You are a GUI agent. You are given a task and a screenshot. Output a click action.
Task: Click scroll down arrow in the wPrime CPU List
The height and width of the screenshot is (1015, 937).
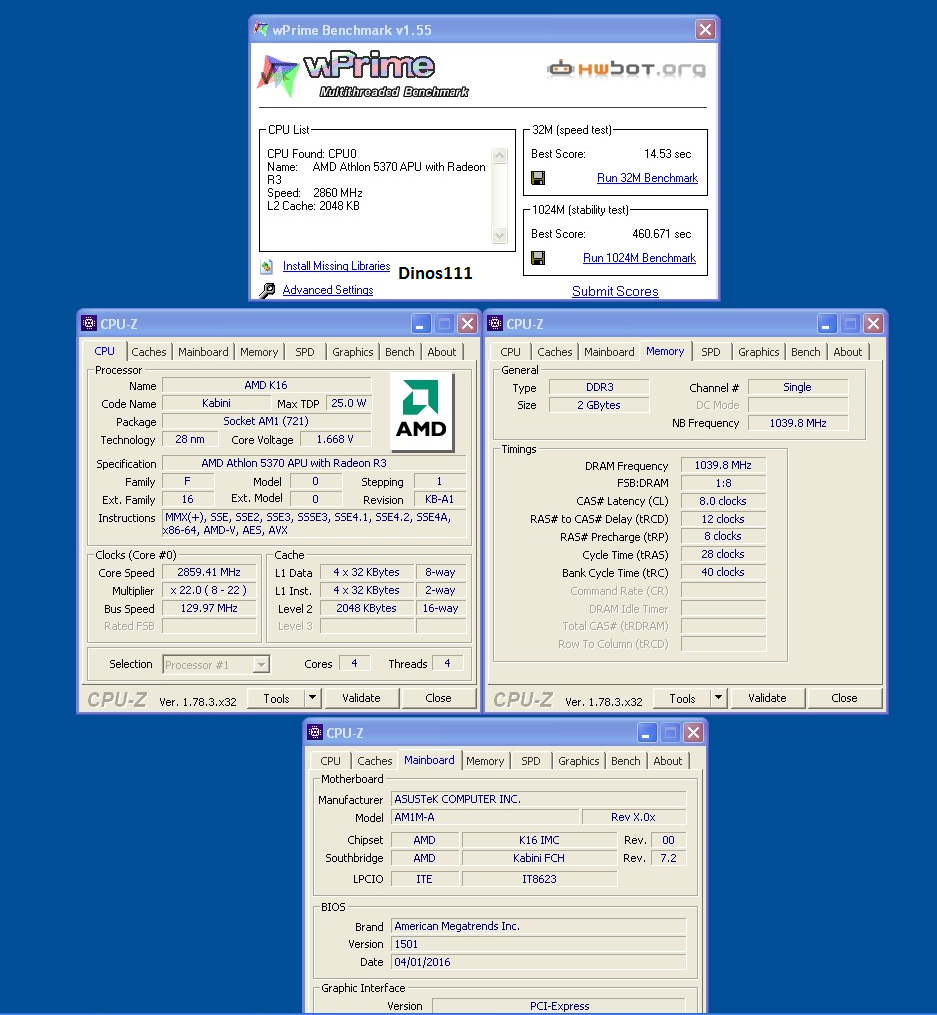pos(500,235)
